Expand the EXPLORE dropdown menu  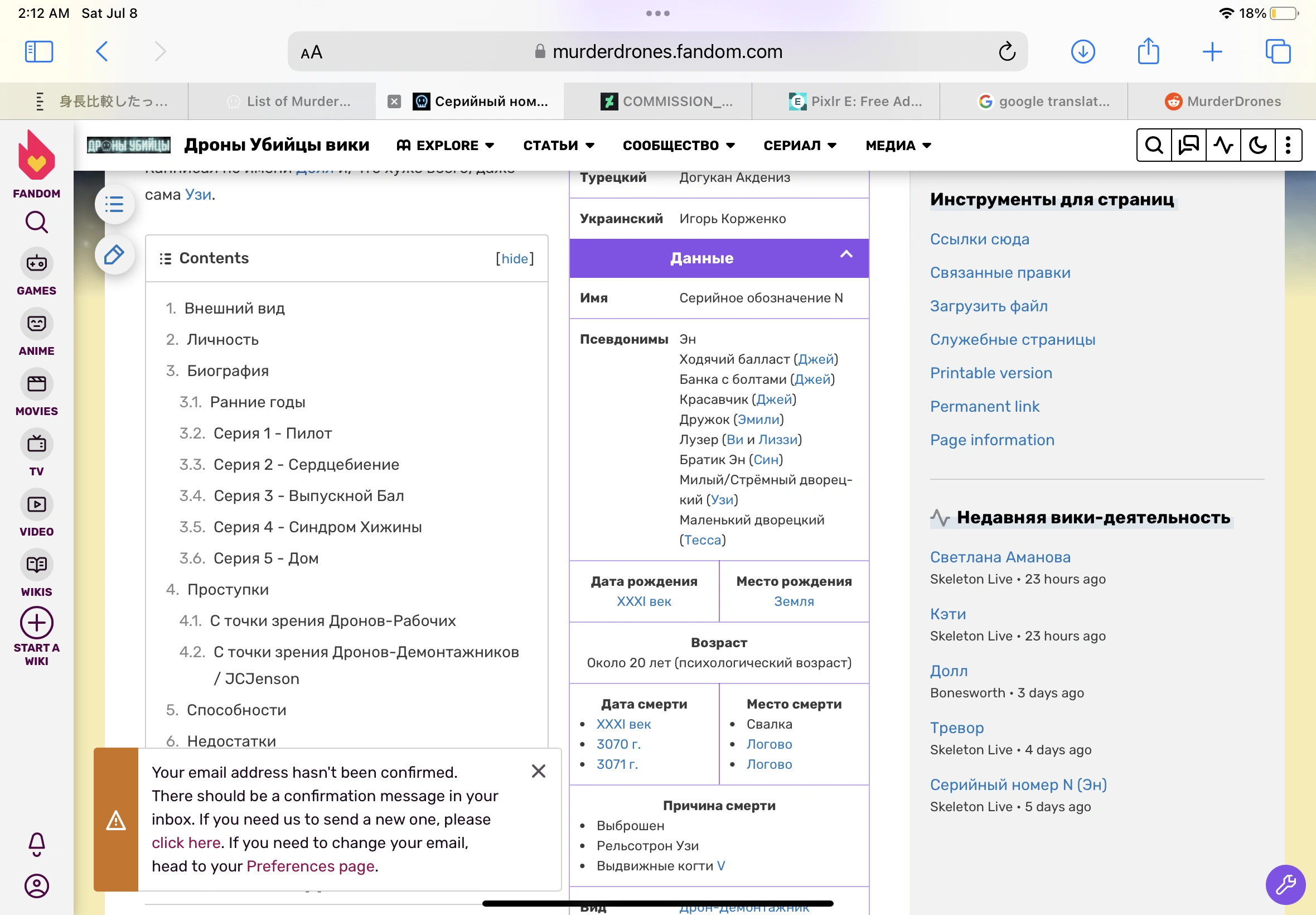point(445,146)
